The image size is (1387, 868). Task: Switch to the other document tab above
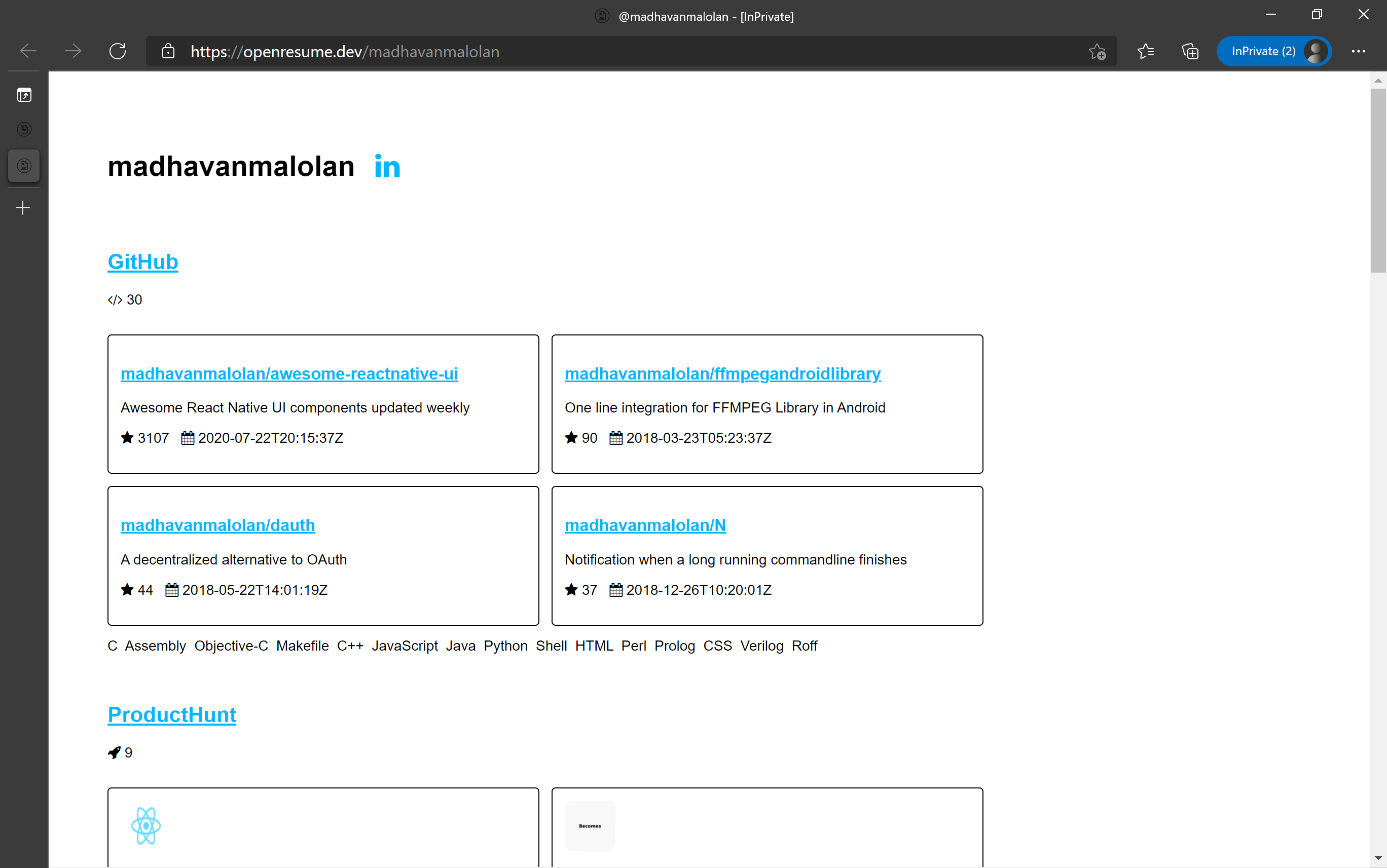coord(23,129)
